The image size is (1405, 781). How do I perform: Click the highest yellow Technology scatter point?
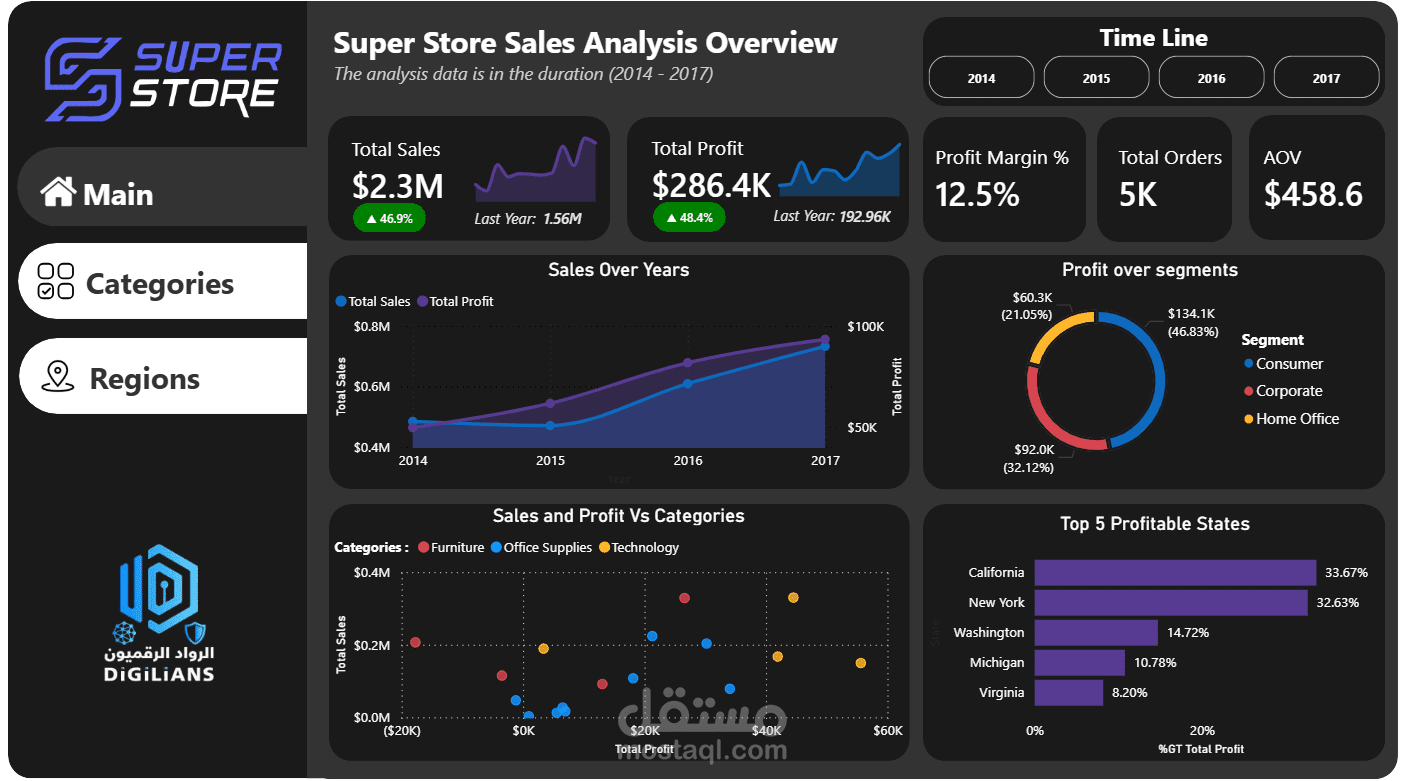point(793,597)
